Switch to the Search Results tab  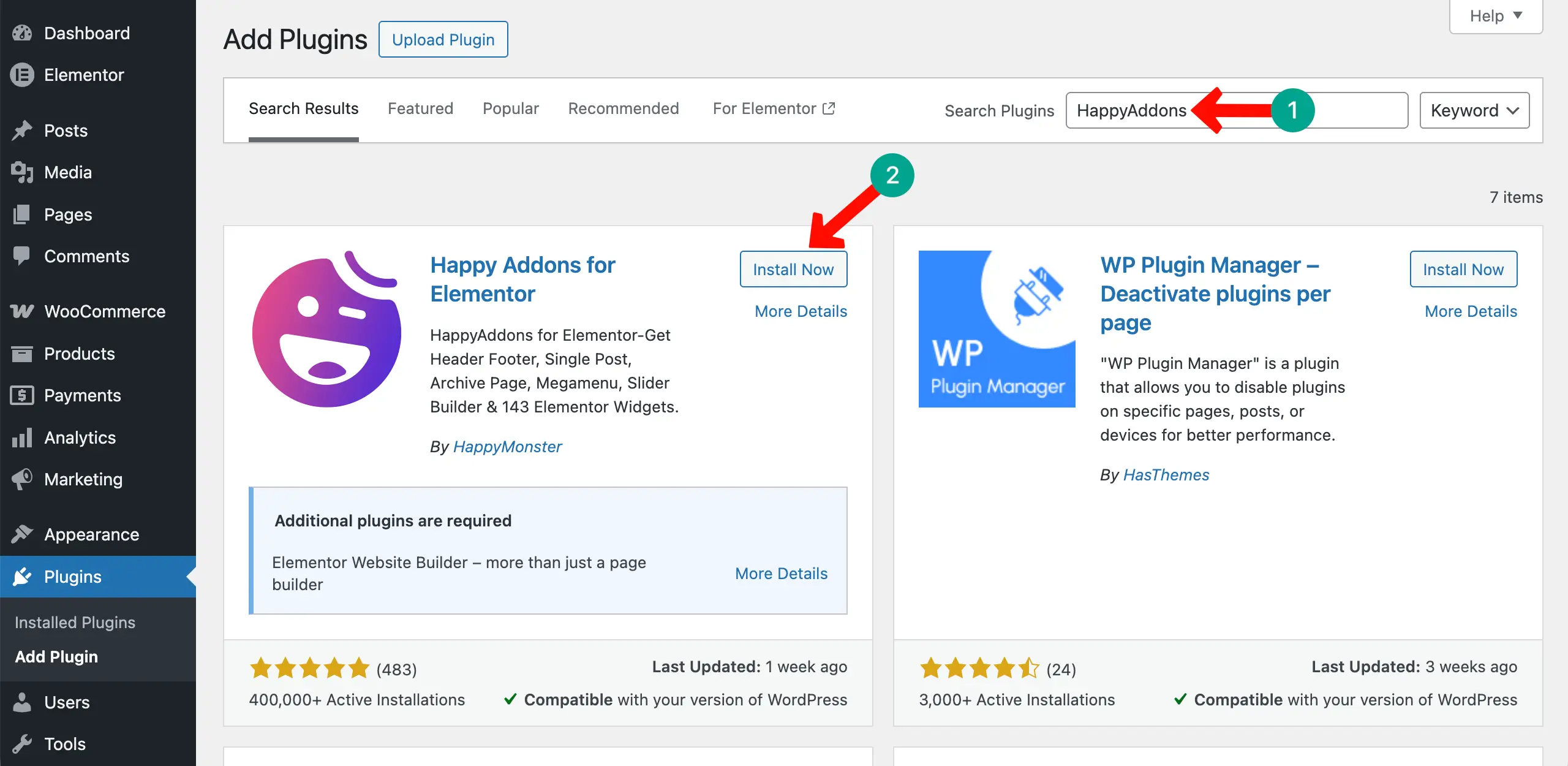pyautogui.click(x=304, y=108)
